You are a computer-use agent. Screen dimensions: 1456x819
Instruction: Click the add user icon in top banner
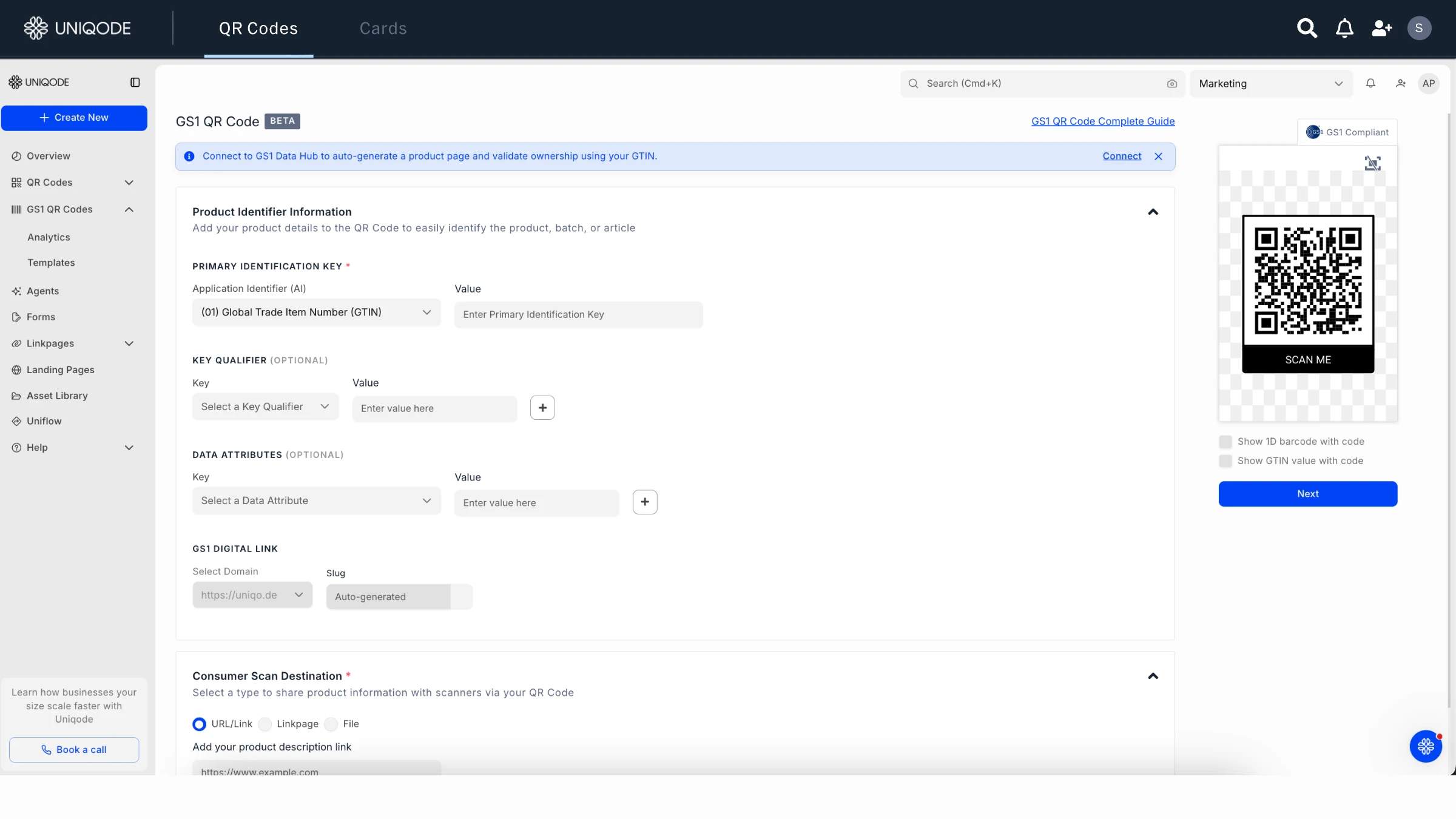[1382, 28]
